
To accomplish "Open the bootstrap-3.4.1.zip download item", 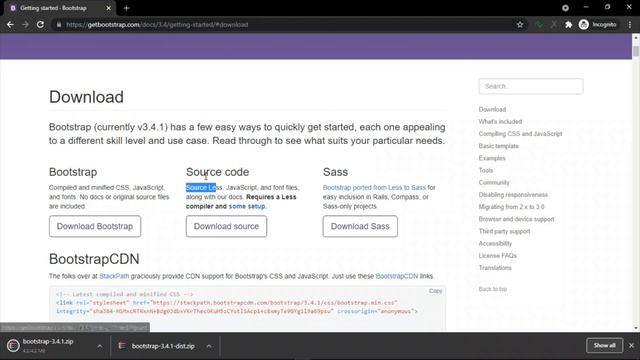I will [x=48, y=345].
